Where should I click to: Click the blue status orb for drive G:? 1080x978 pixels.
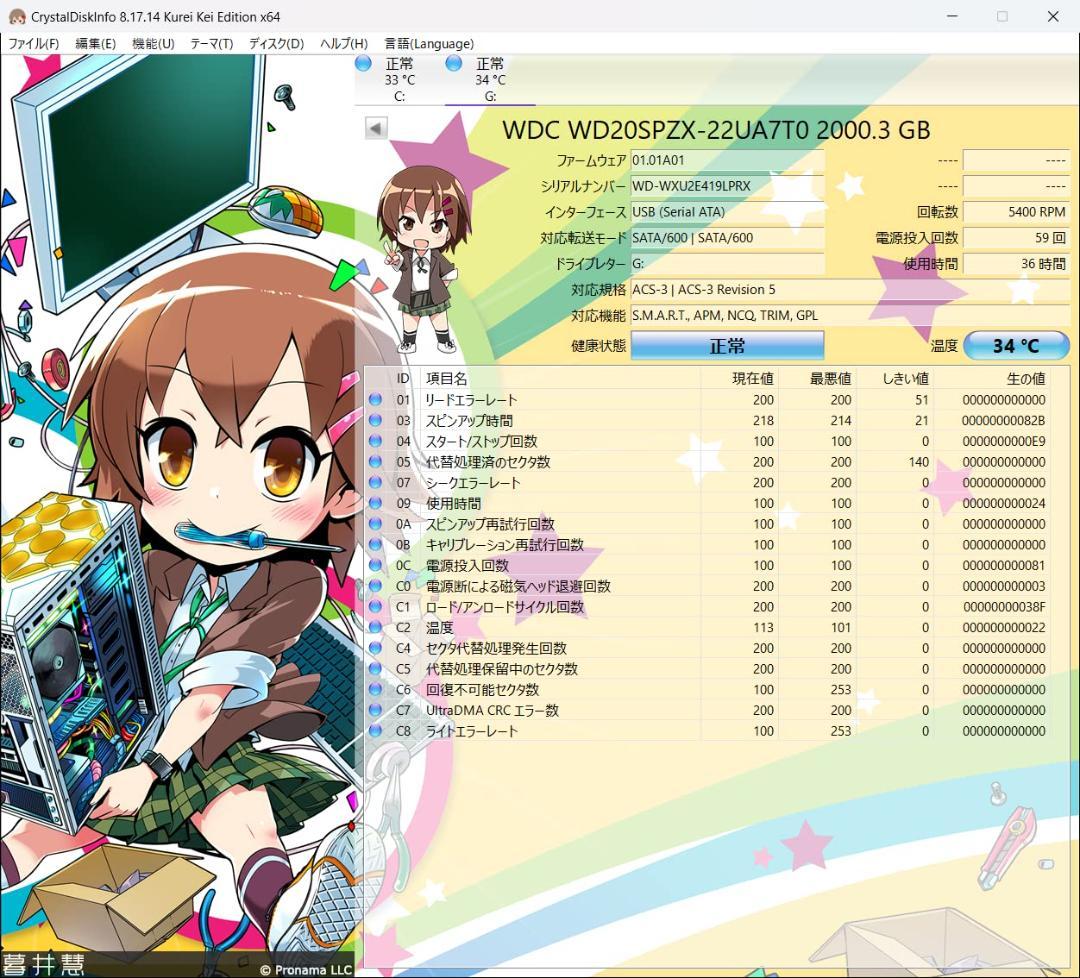454,64
